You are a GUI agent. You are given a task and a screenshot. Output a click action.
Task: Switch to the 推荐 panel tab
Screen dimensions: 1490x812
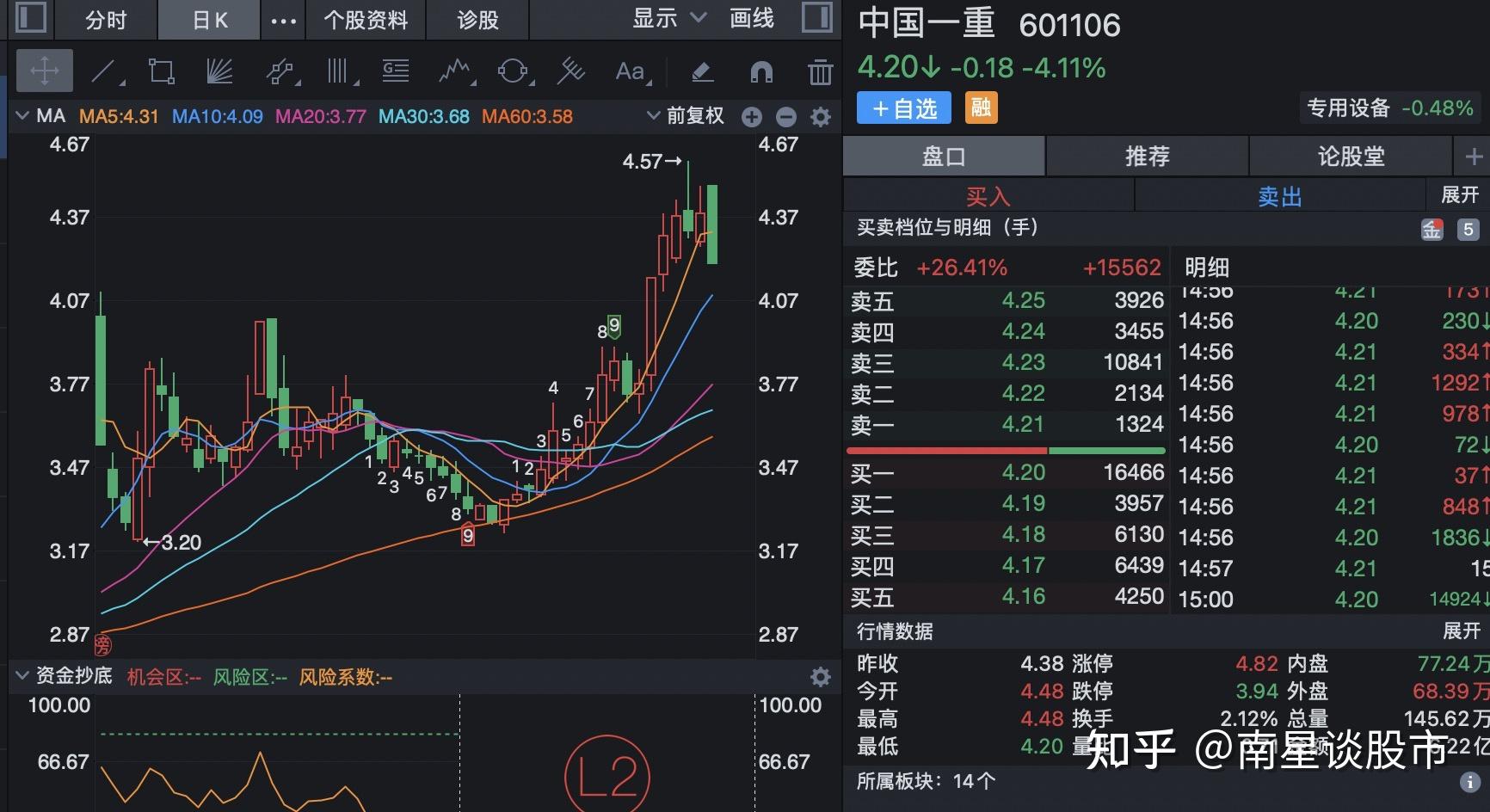(x=1147, y=156)
